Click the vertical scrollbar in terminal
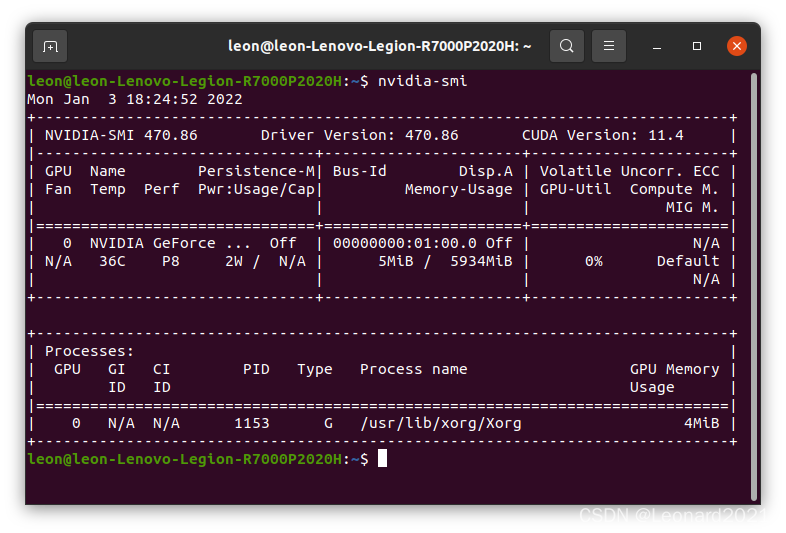This screenshot has height=533, width=786. click(753, 287)
